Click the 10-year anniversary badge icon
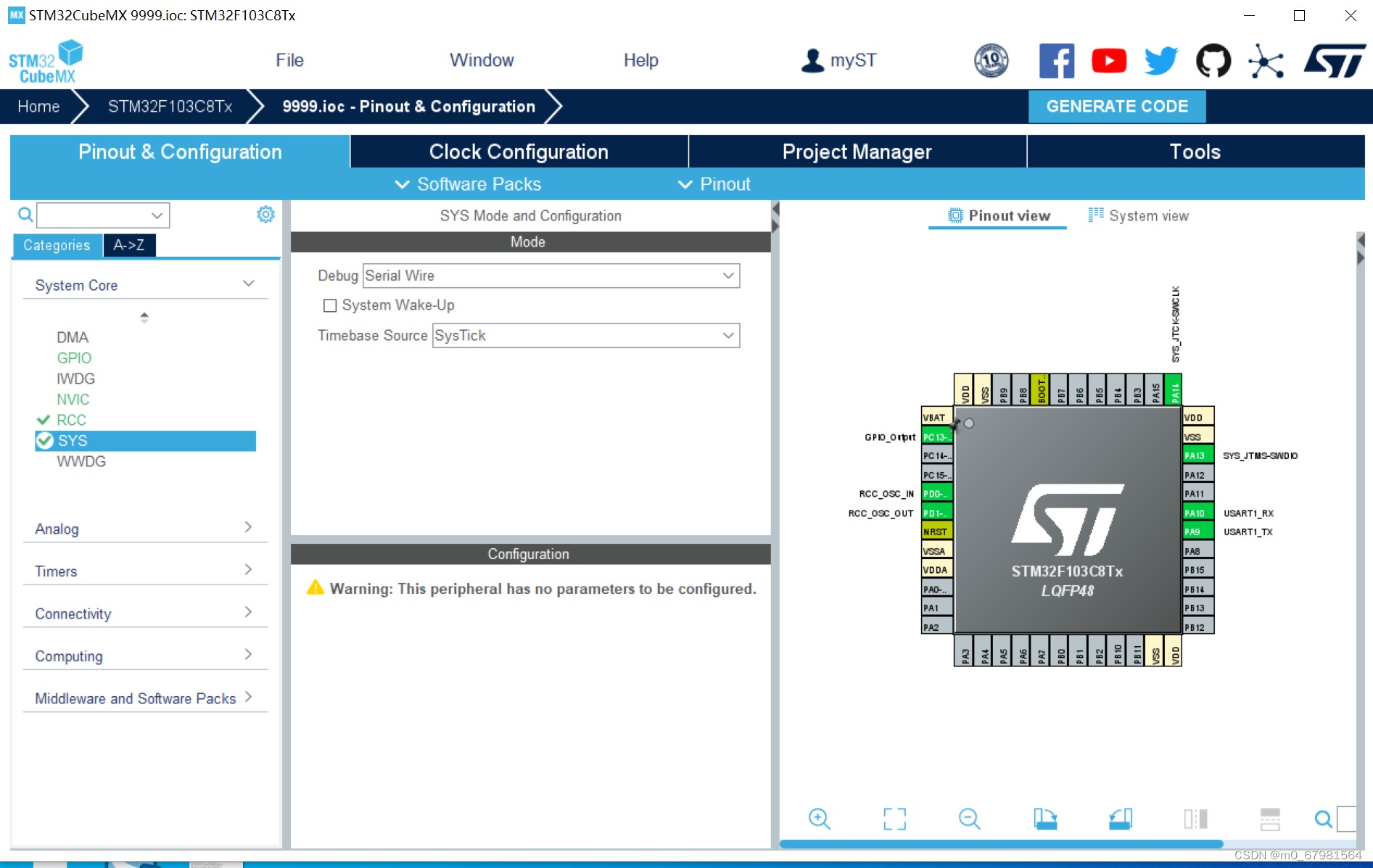 (991, 60)
